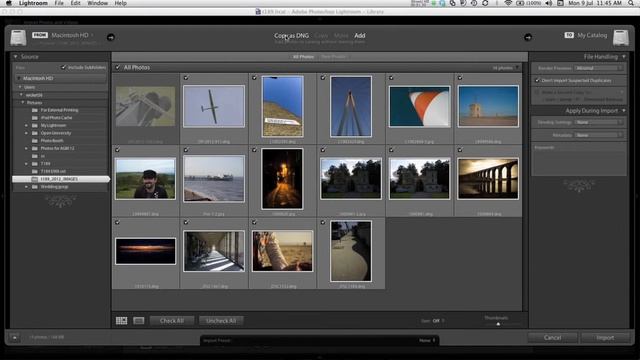The width and height of the screenshot is (640, 360).
Task: Collapse the Pictures folder tree
Action: pyautogui.click(x=22, y=102)
